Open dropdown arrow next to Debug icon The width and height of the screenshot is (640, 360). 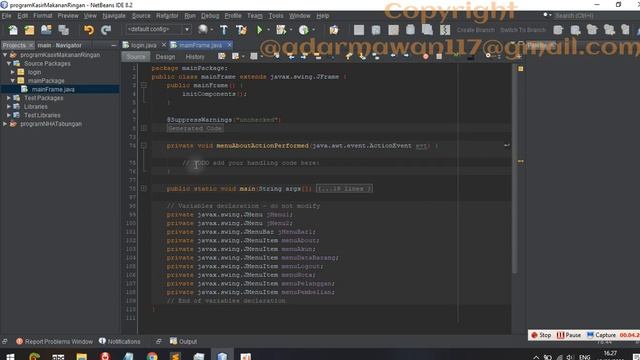pos(291,30)
